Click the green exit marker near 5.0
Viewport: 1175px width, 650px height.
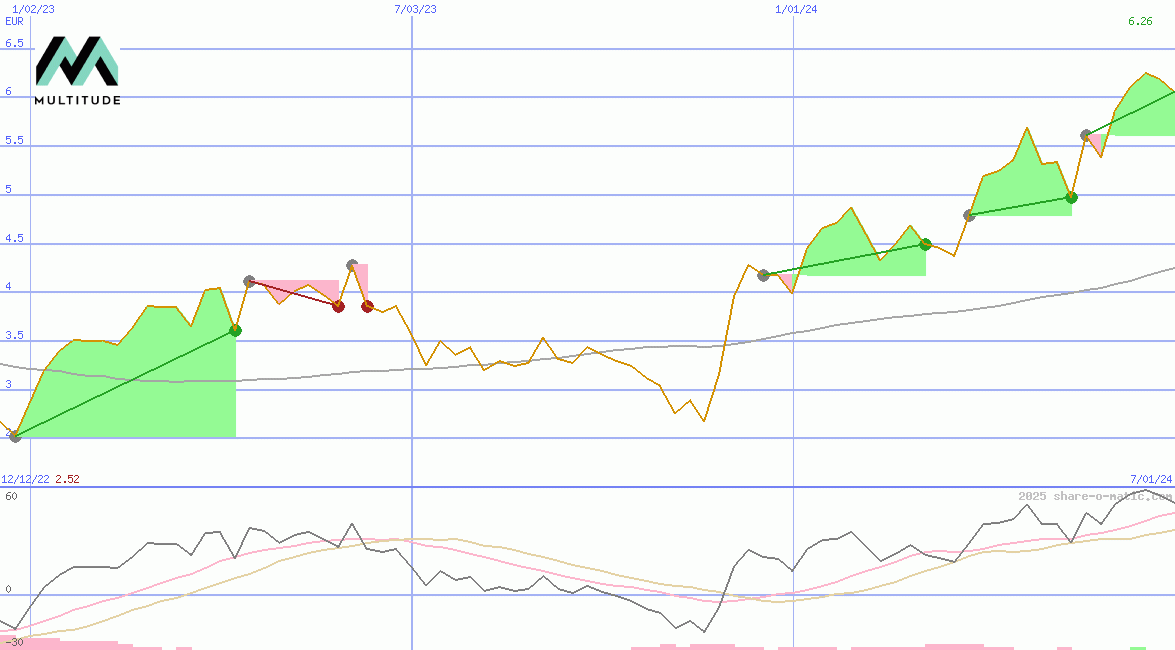tap(1071, 197)
